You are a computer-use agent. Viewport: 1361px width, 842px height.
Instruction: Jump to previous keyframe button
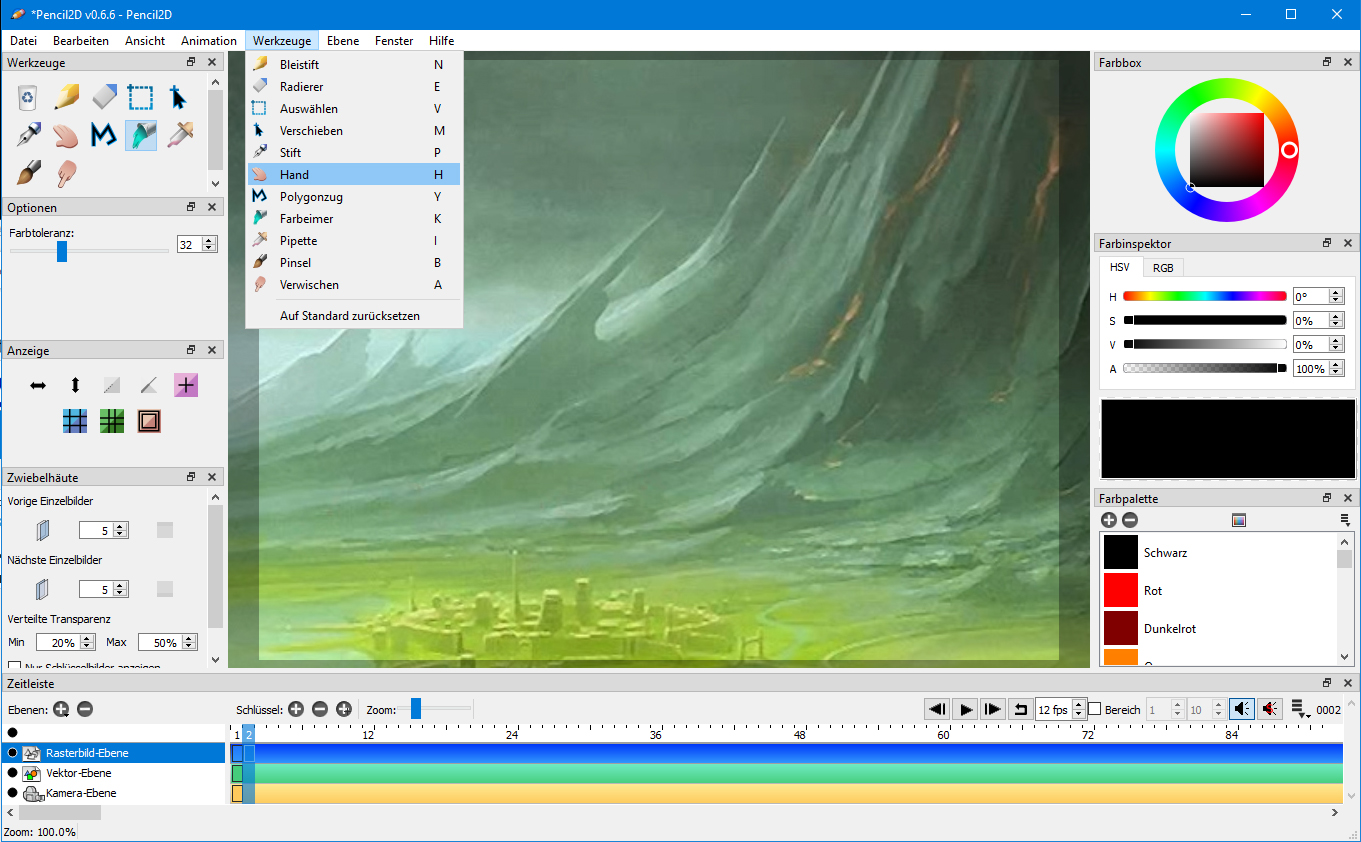(x=937, y=709)
